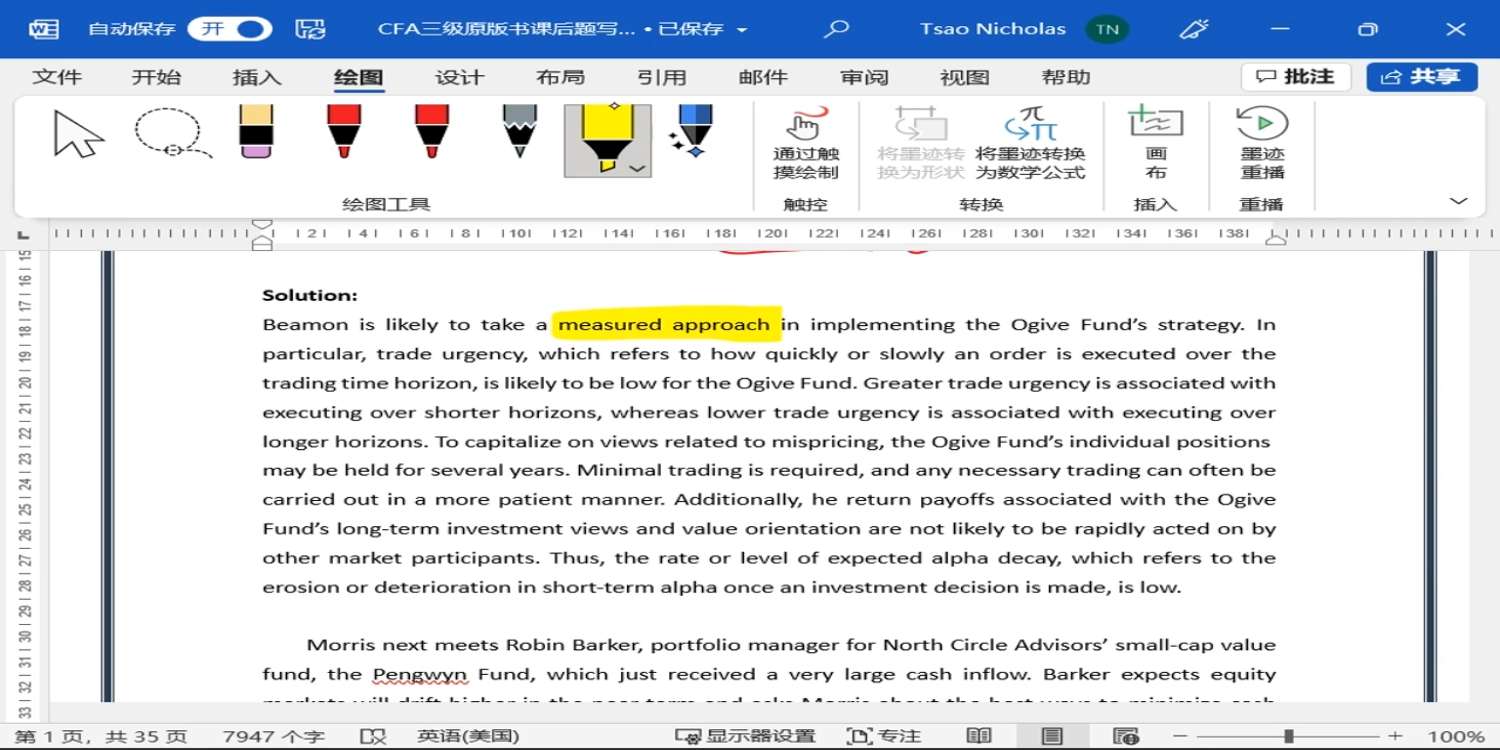Open document title dropdown arrow
The height and width of the screenshot is (750, 1500).
tap(742, 30)
